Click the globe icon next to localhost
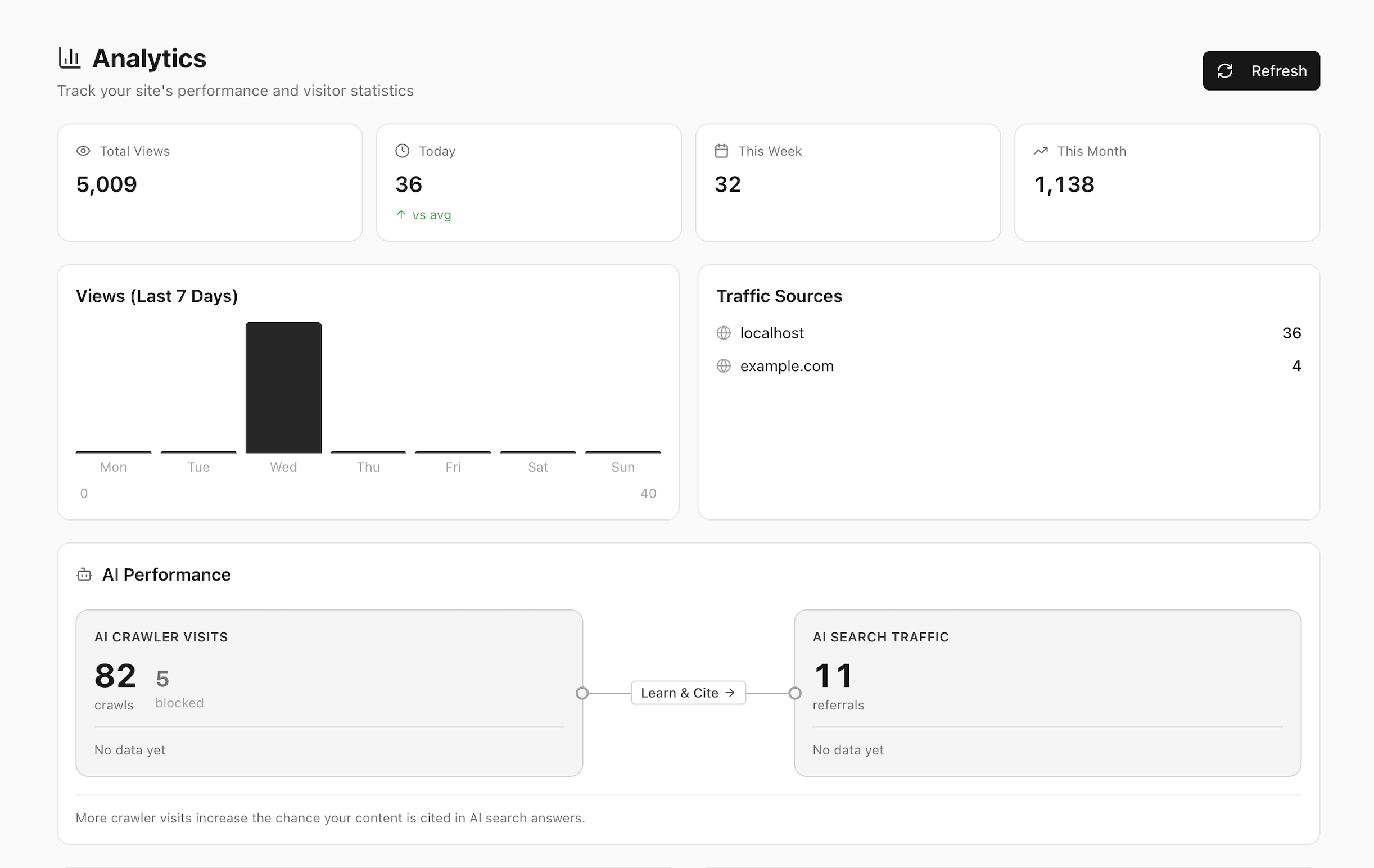This screenshot has height=868, width=1374. (x=724, y=333)
